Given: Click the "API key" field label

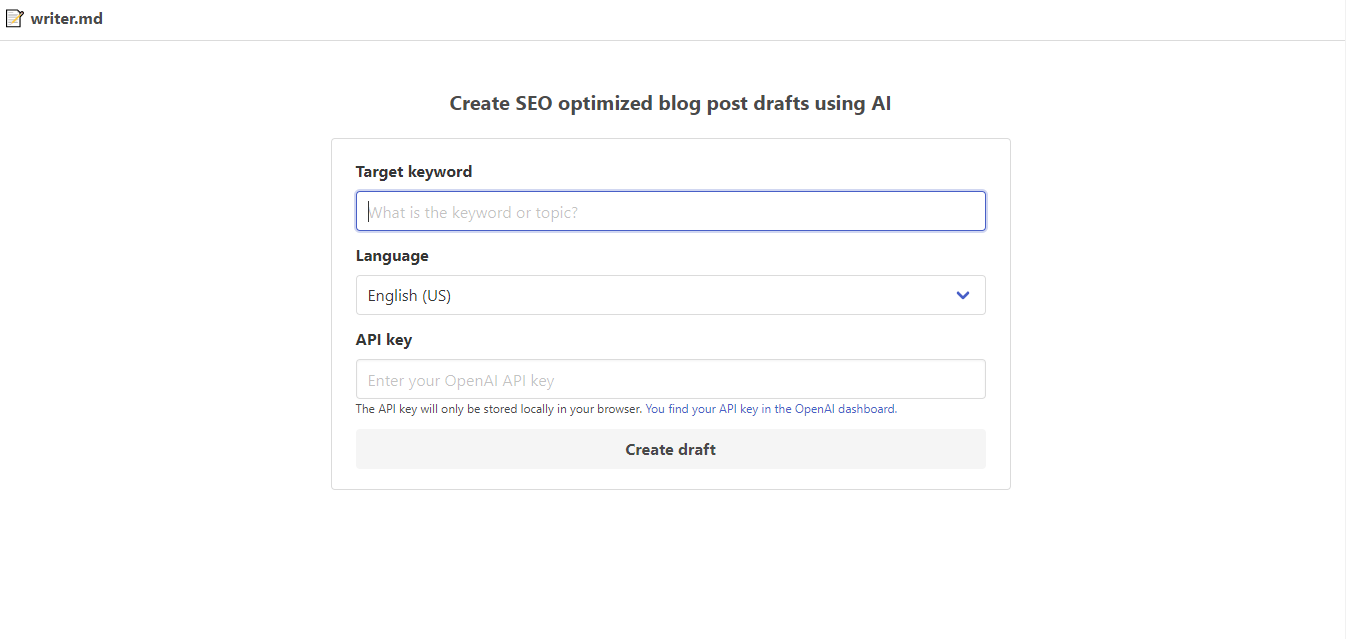Looking at the screenshot, I should (x=384, y=340).
